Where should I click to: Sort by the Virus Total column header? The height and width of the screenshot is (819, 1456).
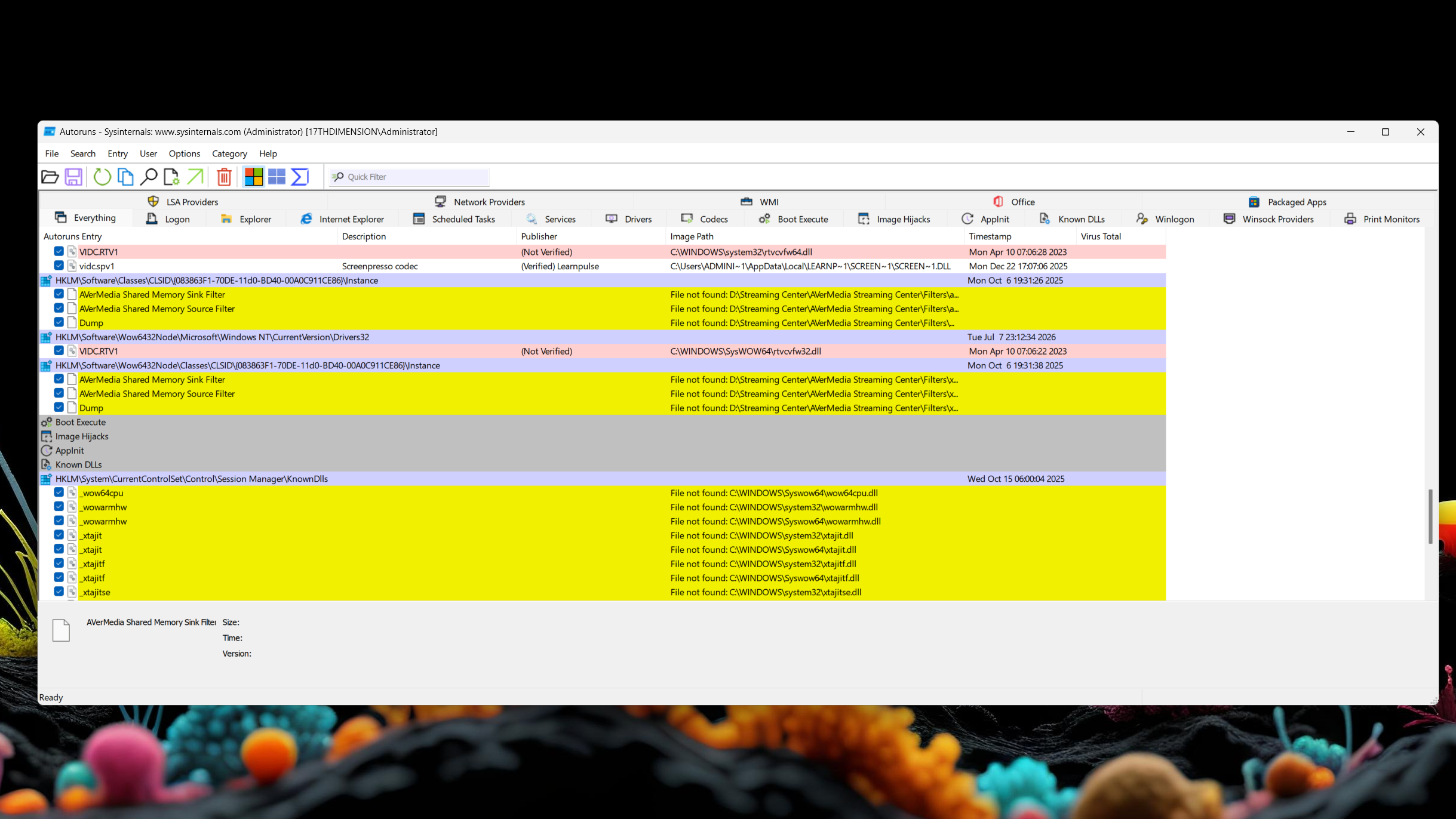(1120, 236)
